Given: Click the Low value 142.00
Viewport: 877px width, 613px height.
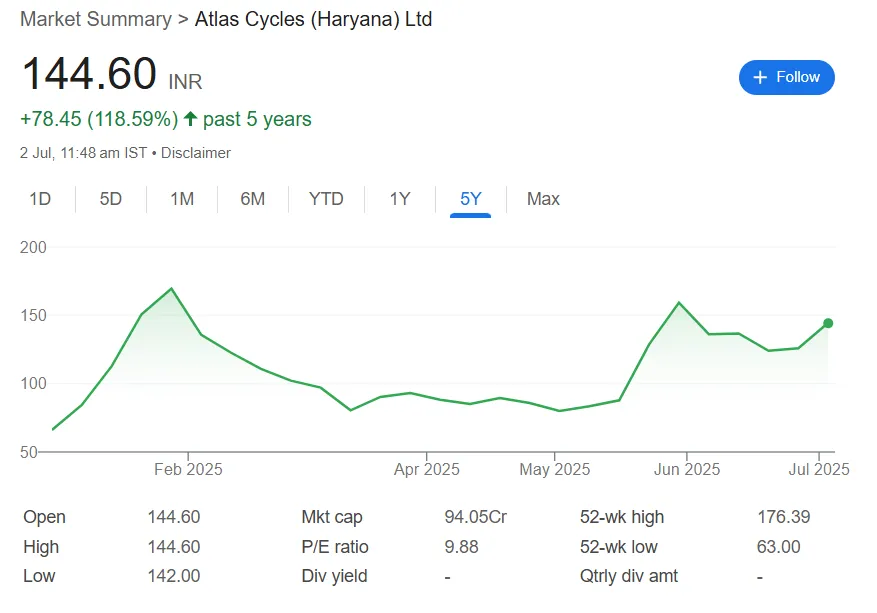Looking at the screenshot, I should pos(174,576).
